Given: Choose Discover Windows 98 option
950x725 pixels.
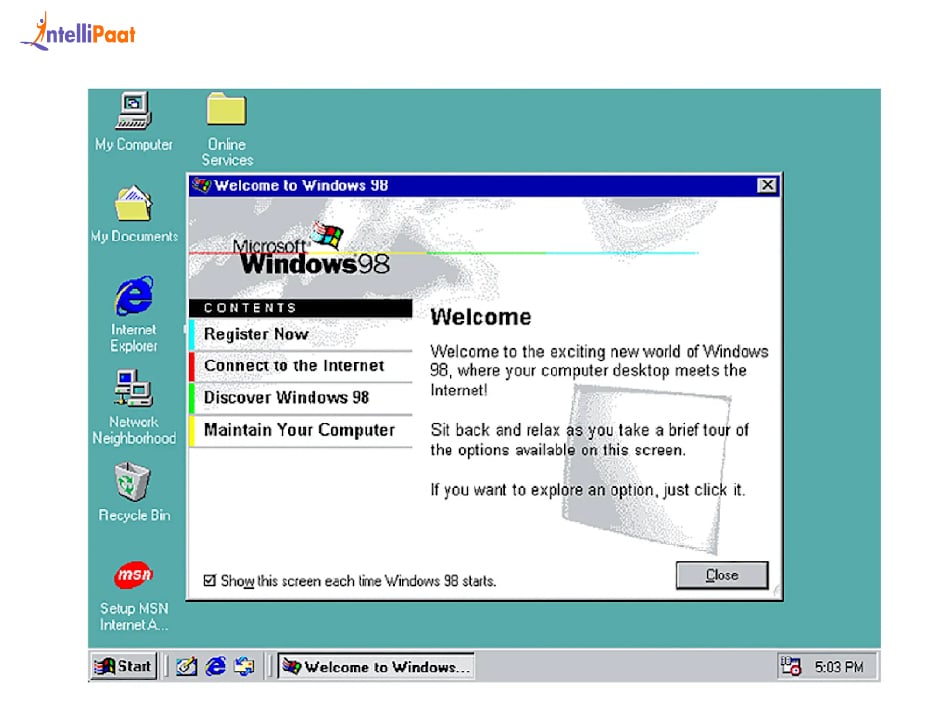Looking at the screenshot, I should (x=301, y=398).
